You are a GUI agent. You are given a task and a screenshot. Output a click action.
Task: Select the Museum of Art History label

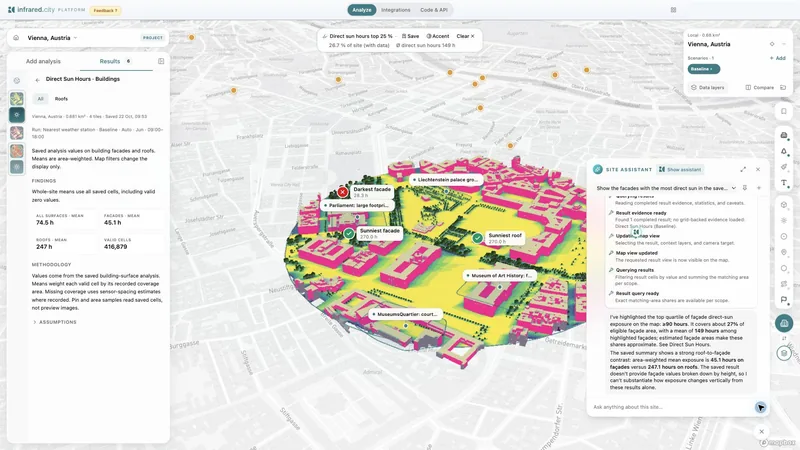499,276
